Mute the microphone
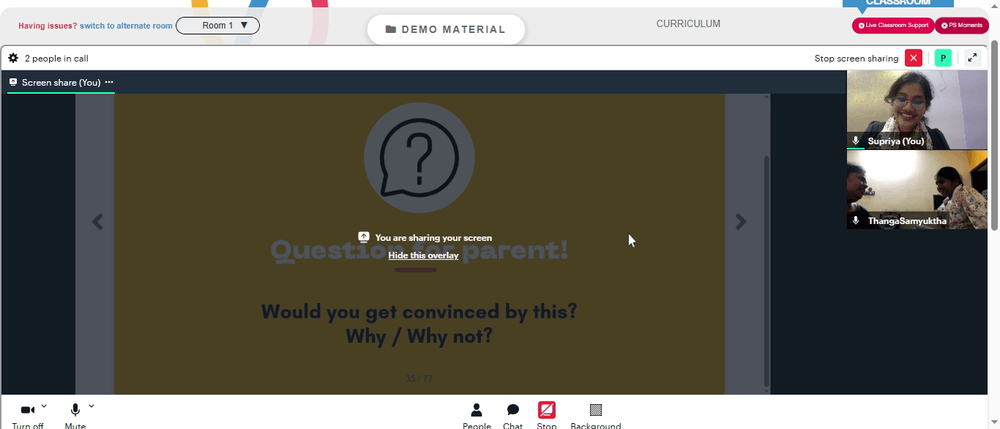The width and height of the screenshot is (1000, 429). point(75,416)
